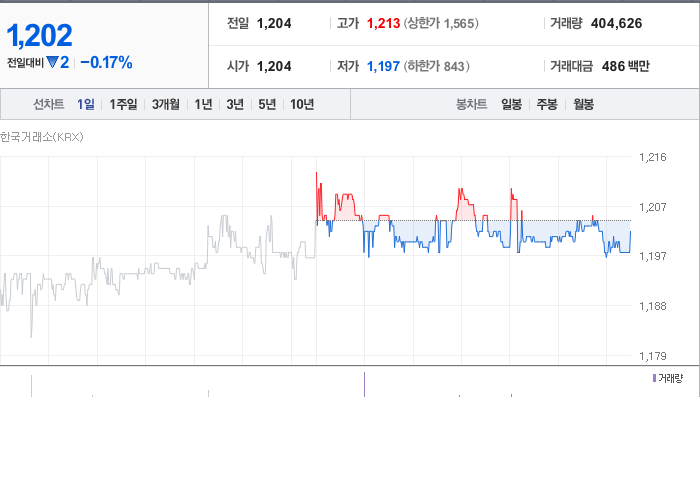Click the -0.17% change percentage
This screenshot has width=700, height=490.
(106, 62)
